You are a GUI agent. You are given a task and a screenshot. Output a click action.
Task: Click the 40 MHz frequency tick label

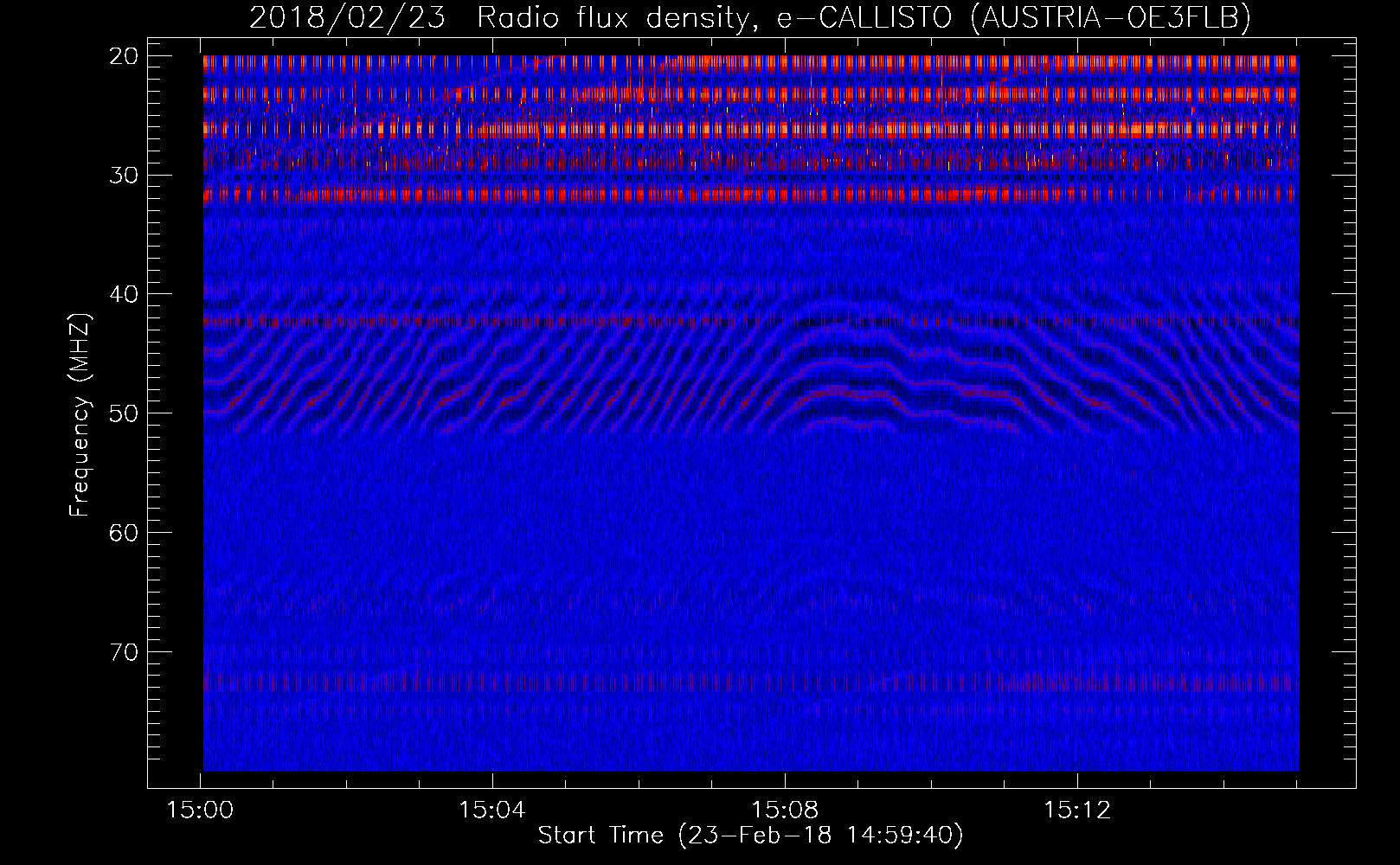(125, 294)
